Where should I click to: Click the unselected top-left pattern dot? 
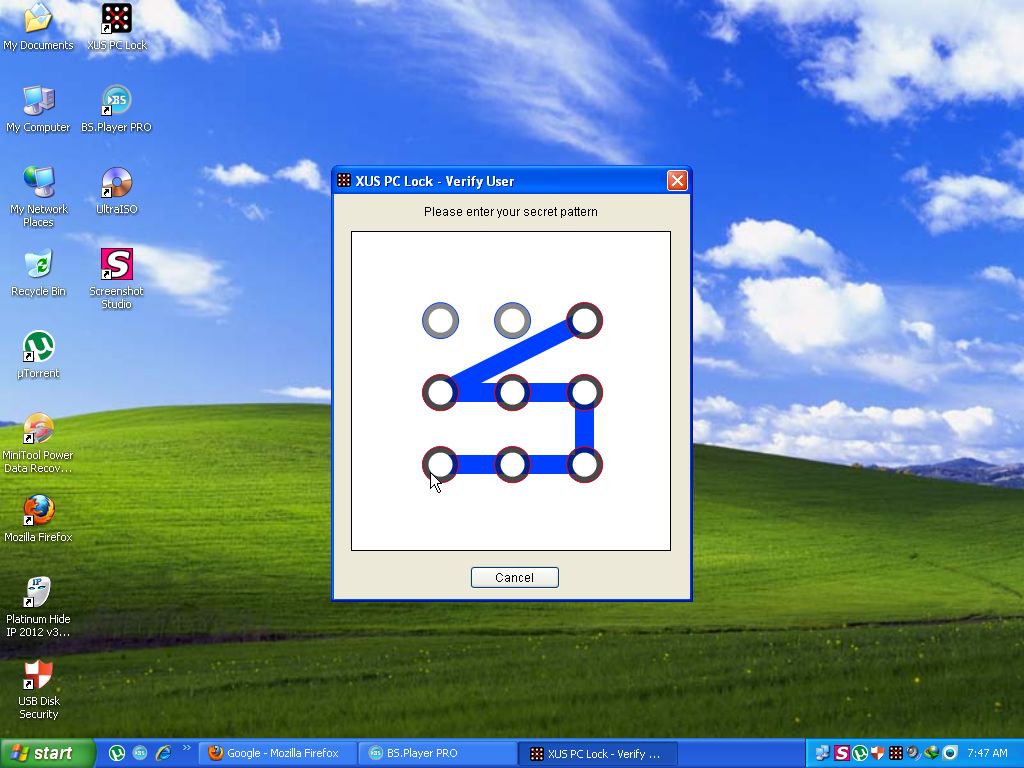point(440,321)
